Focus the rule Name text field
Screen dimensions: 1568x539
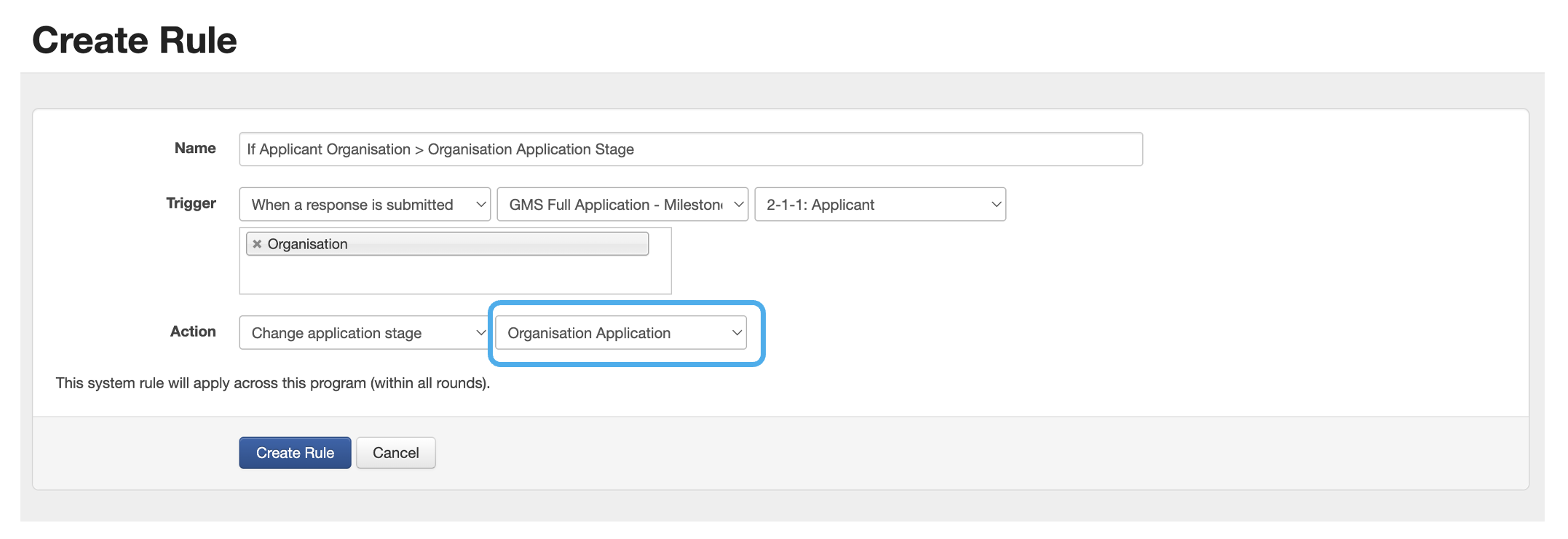pyautogui.click(x=690, y=149)
